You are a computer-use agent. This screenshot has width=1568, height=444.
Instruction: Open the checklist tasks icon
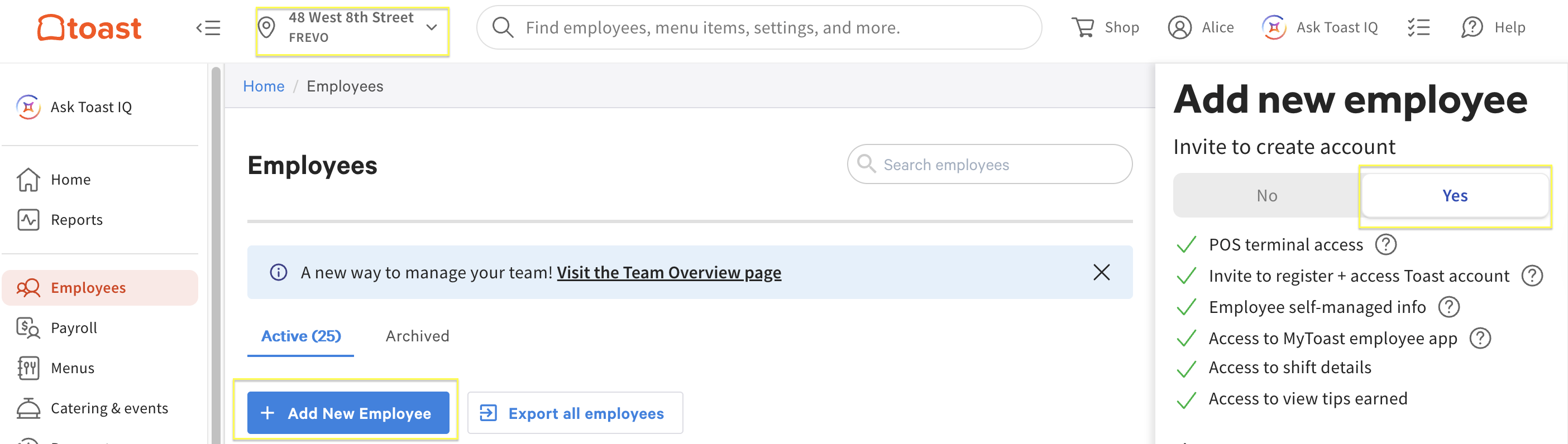[x=1418, y=27]
